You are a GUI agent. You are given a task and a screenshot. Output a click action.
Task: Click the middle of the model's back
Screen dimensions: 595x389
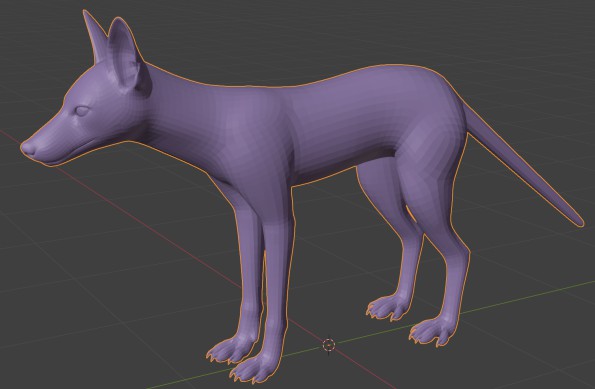pos(323,102)
